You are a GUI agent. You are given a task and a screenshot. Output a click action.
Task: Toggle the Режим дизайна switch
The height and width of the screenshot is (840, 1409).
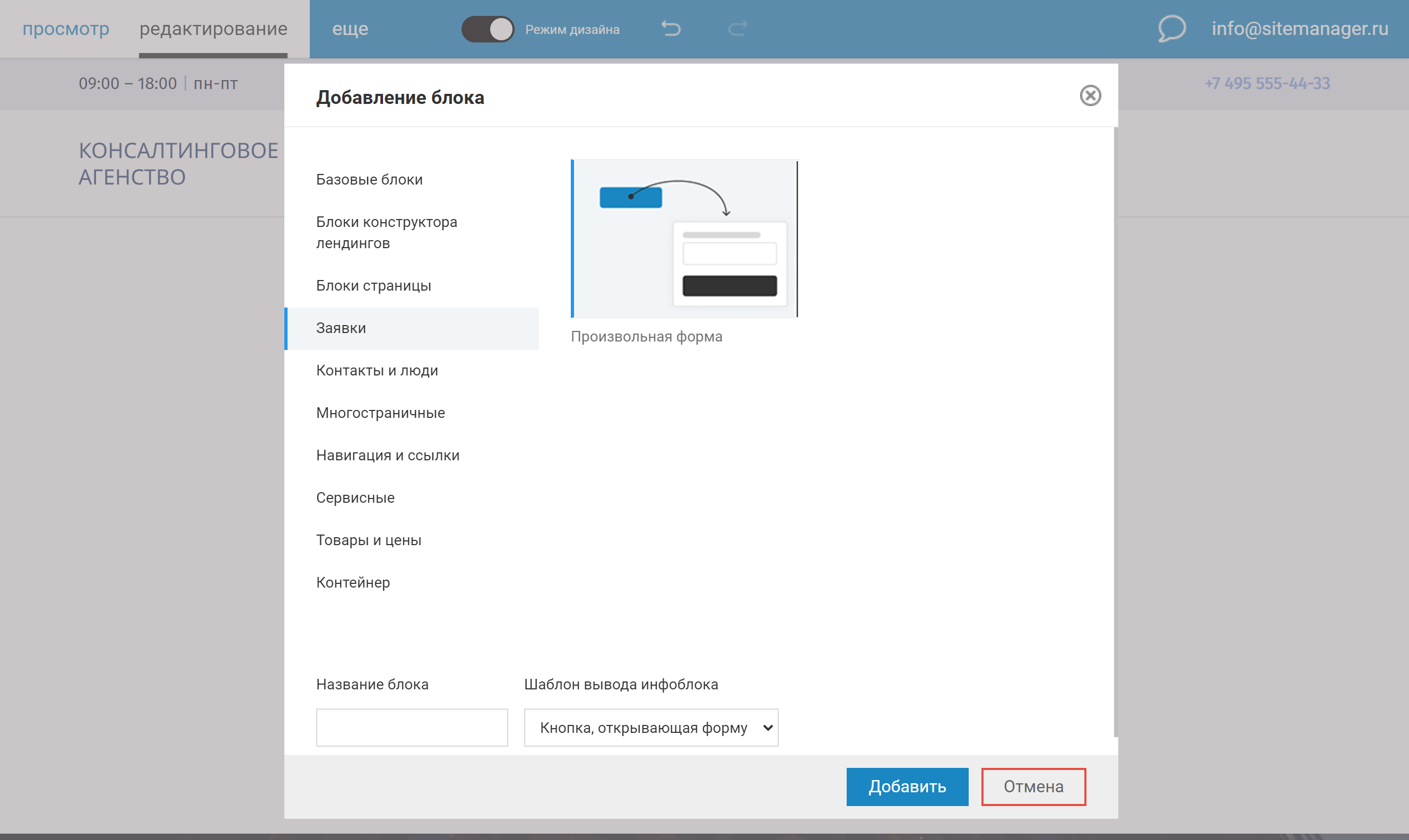[488, 29]
